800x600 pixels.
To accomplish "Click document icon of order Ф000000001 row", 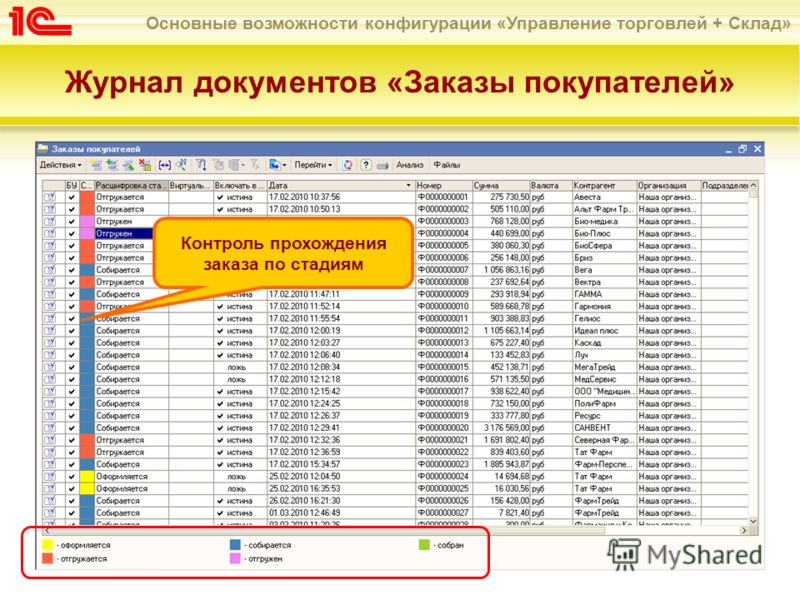I will point(49,197).
